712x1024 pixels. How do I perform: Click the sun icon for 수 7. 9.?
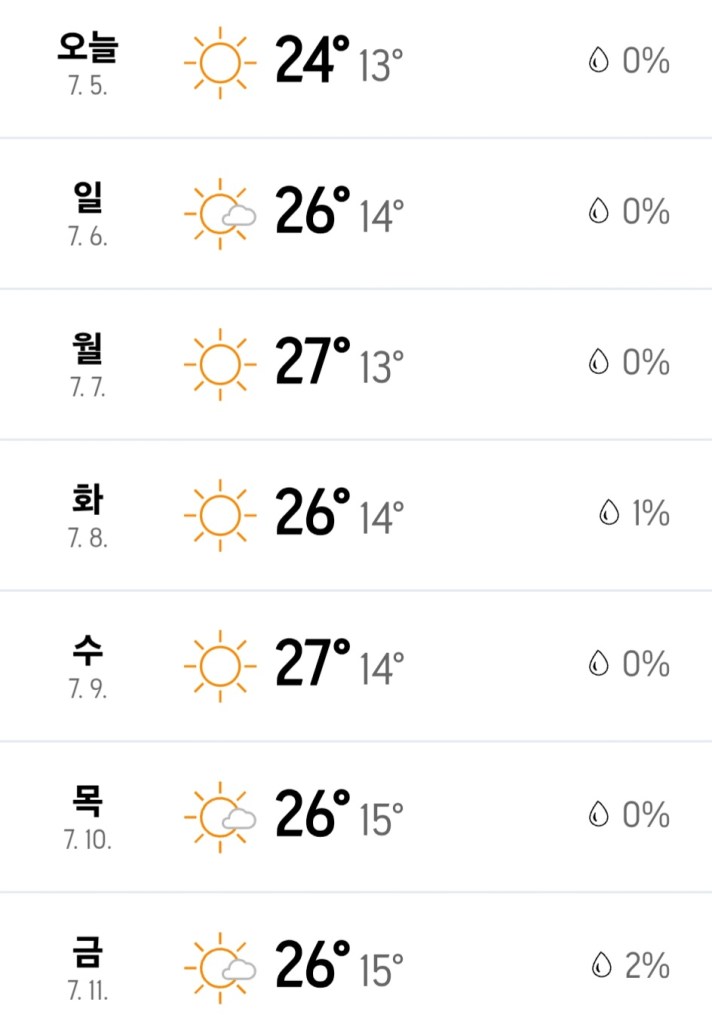pos(220,665)
